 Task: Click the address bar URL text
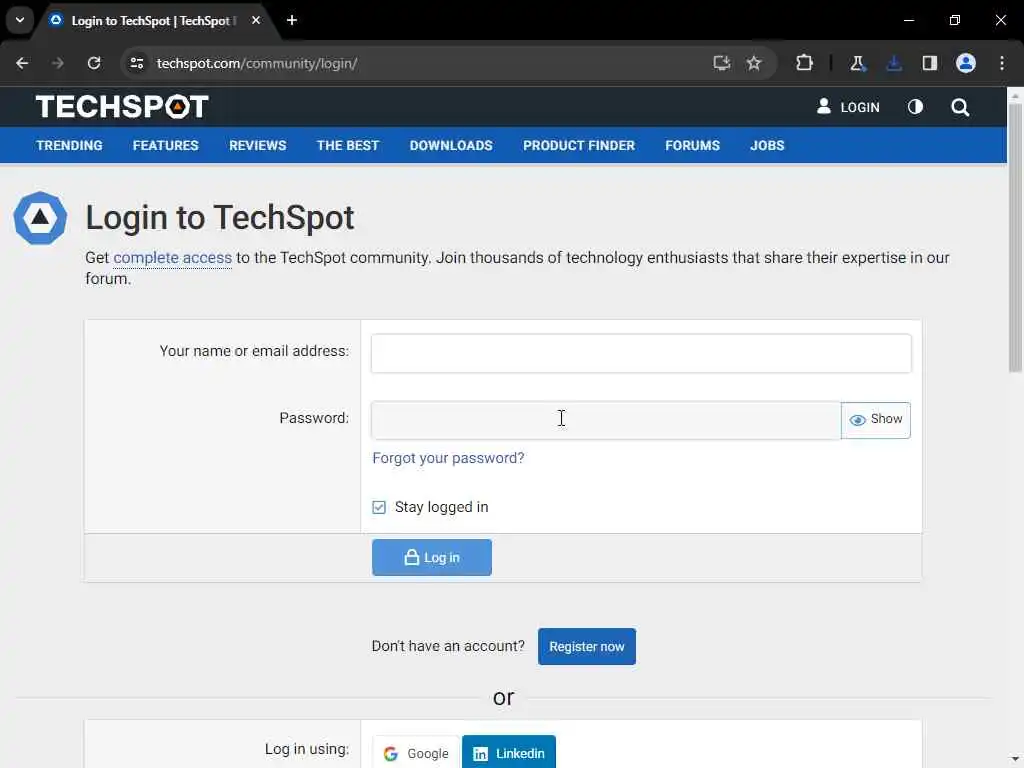[257, 63]
